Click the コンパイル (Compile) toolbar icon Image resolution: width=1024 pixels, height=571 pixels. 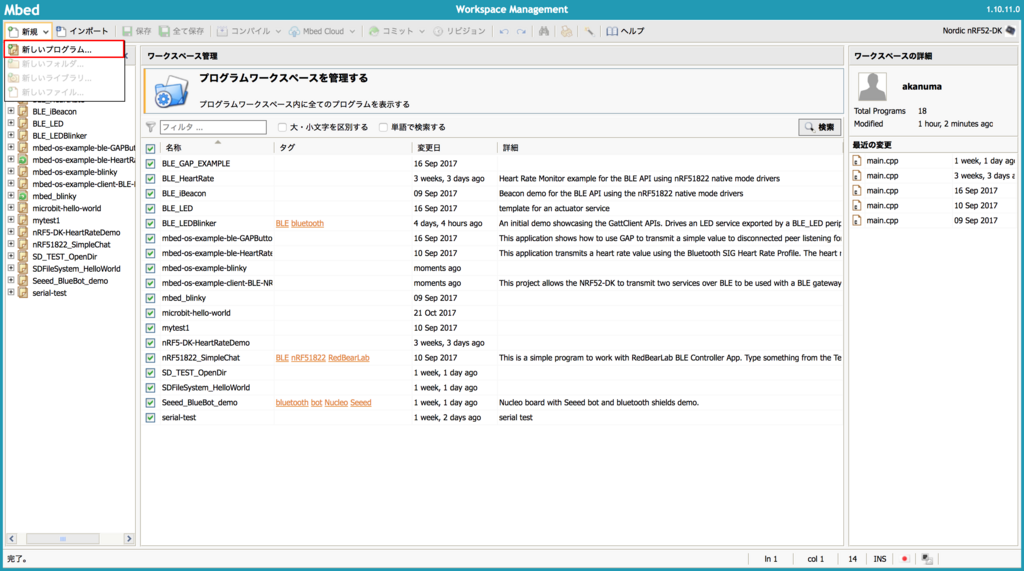(222, 31)
